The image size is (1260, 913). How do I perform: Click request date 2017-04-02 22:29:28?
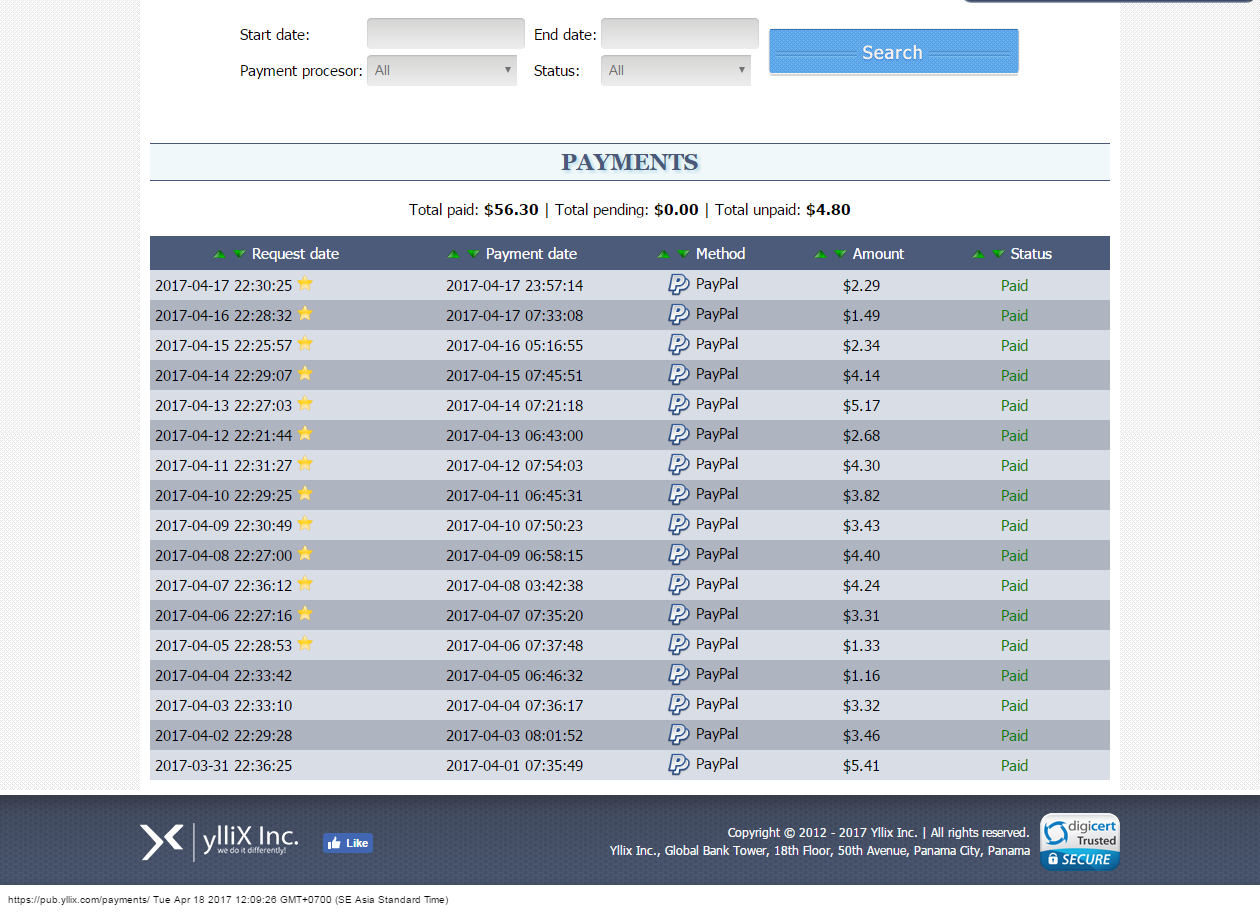(x=224, y=736)
